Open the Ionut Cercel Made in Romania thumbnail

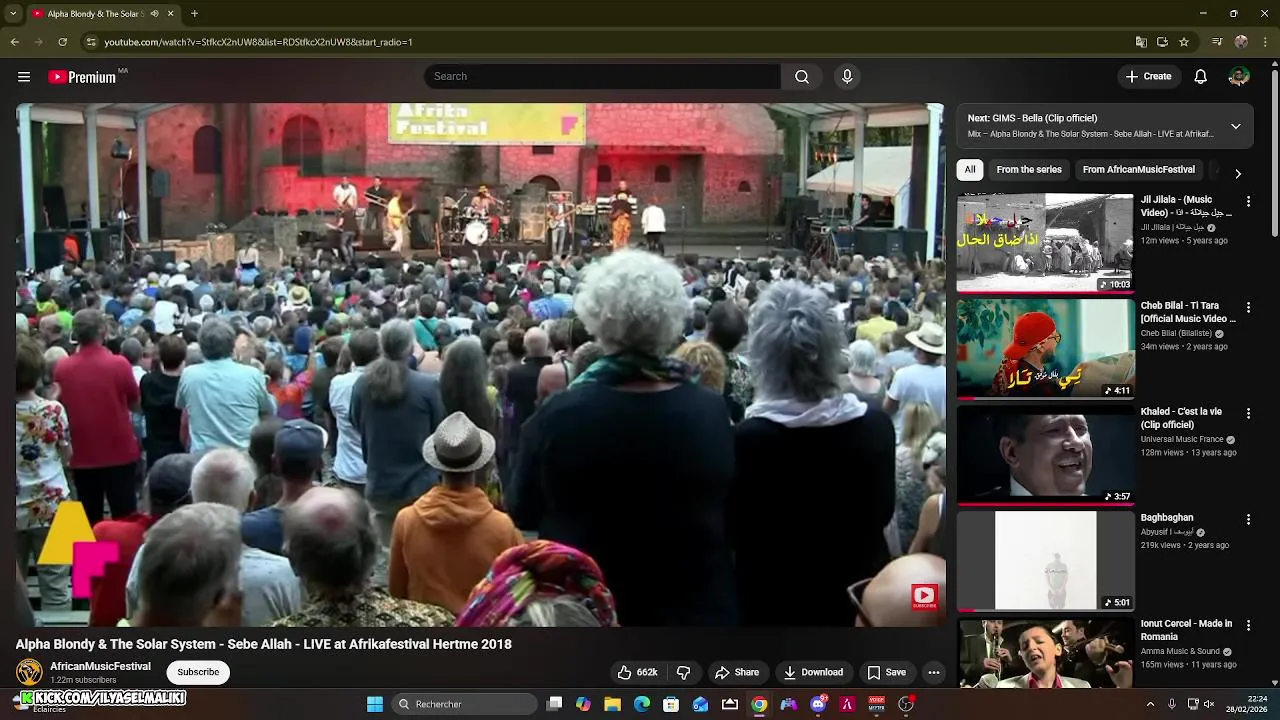click(1045, 653)
